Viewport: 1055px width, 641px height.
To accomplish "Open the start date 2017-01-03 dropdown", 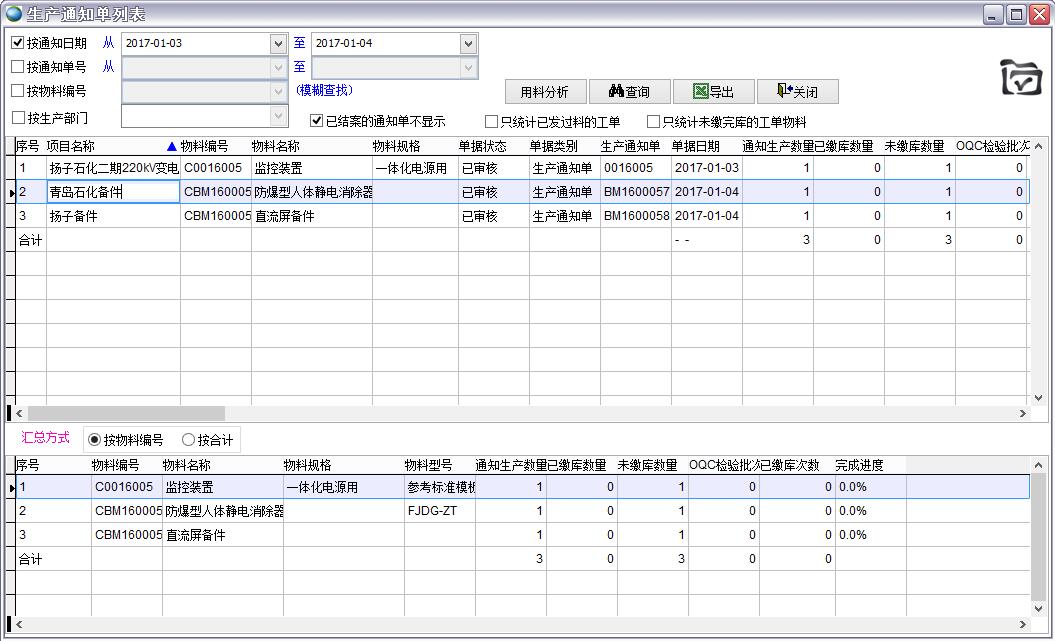I will [x=278, y=44].
